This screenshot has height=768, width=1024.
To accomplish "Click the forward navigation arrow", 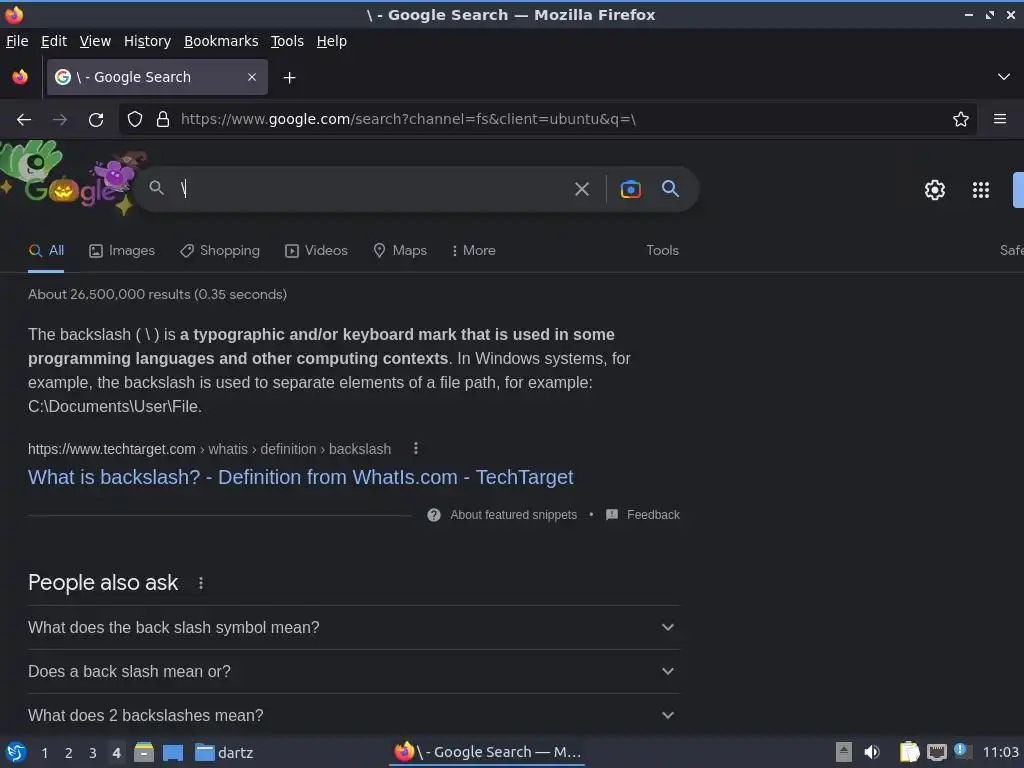I will [x=60, y=120].
